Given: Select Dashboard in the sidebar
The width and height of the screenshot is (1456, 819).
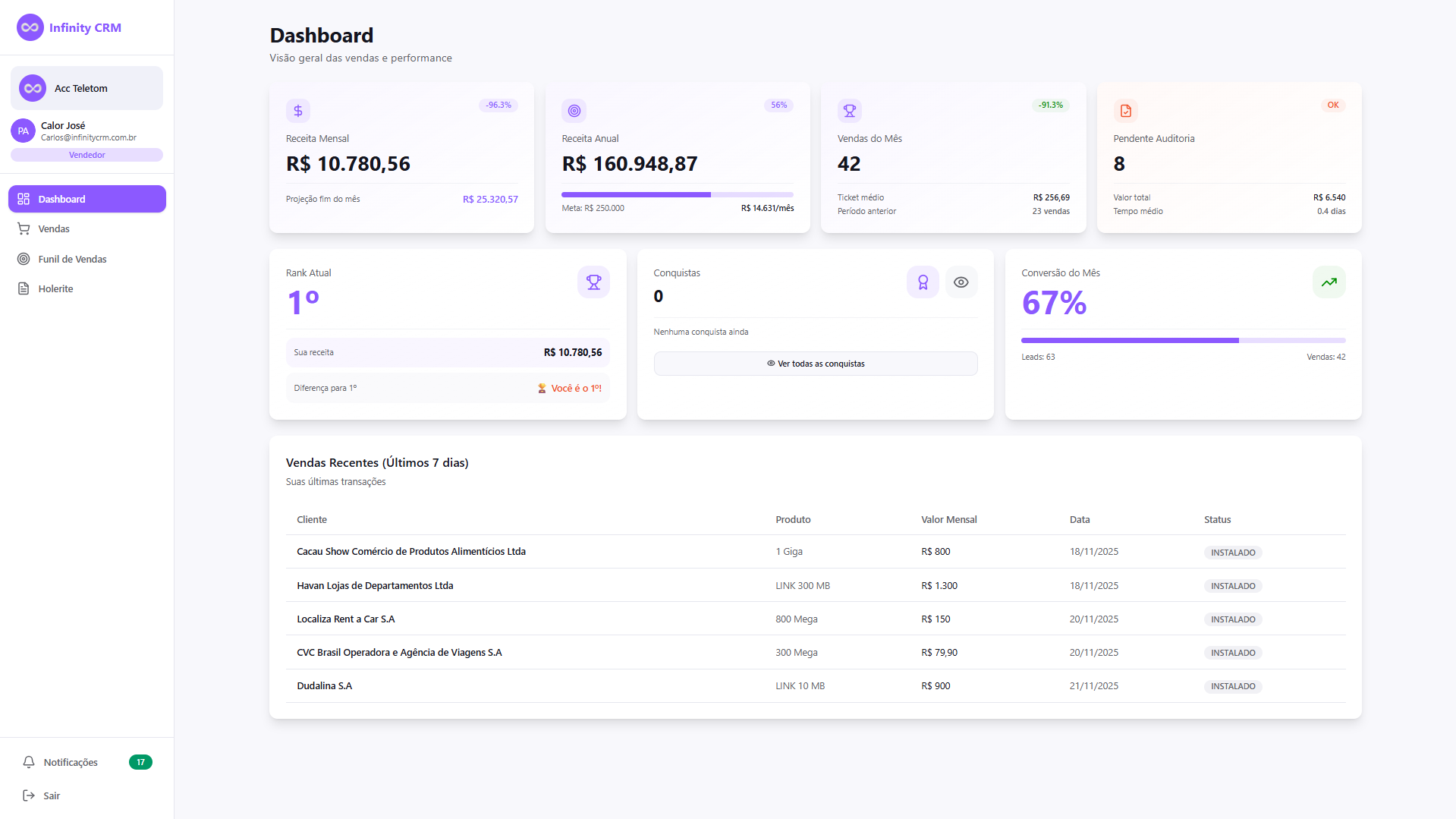Looking at the screenshot, I should point(86,199).
